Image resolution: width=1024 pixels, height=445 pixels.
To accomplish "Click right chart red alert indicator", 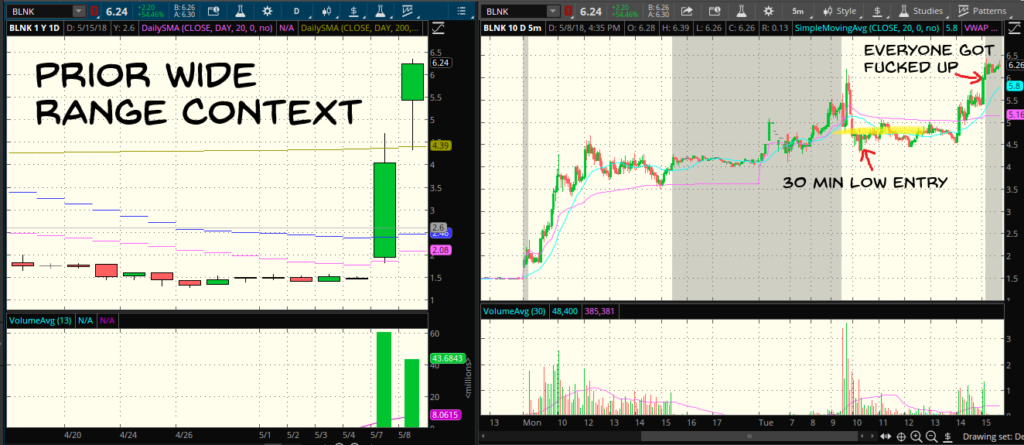I will (x=569, y=11).
